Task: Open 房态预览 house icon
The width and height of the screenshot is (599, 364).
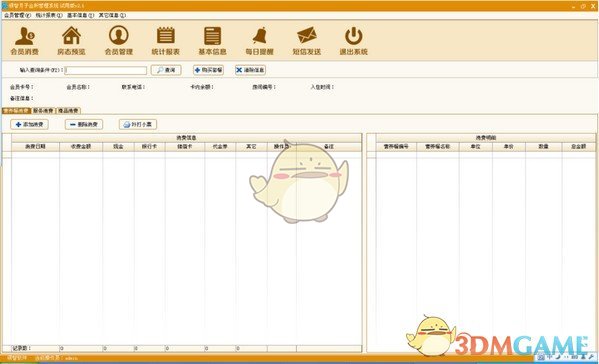Action: pyautogui.click(x=71, y=40)
